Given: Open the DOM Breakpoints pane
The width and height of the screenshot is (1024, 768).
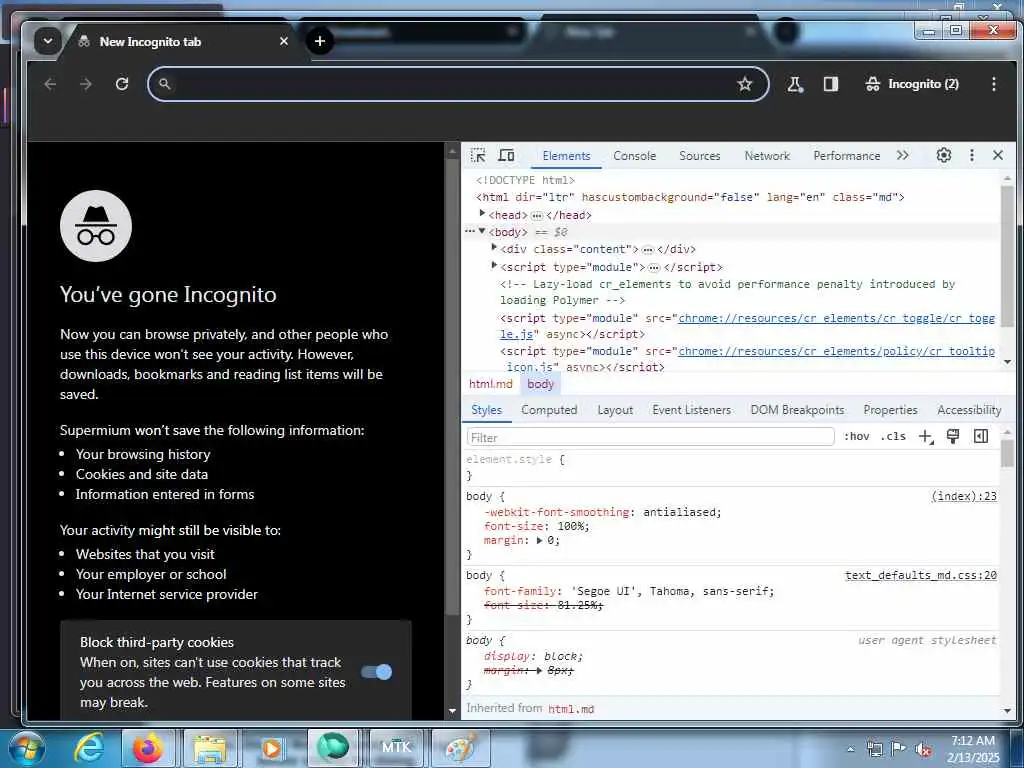Looking at the screenshot, I should [x=797, y=410].
